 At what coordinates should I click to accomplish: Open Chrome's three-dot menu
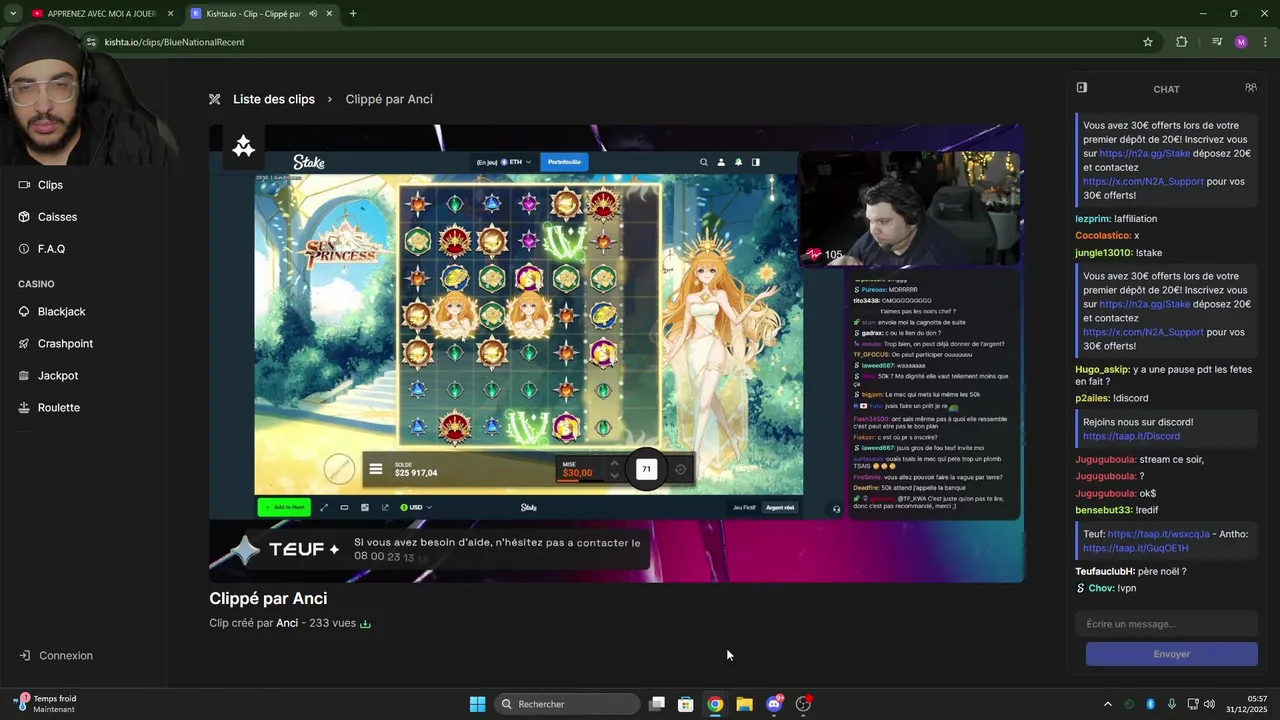pyautogui.click(x=1266, y=42)
